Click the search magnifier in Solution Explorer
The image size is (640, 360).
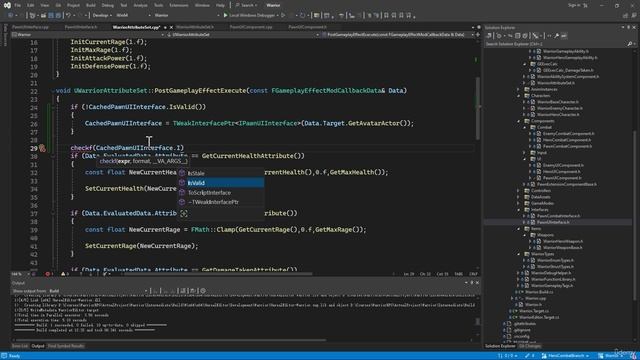point(629,44)
